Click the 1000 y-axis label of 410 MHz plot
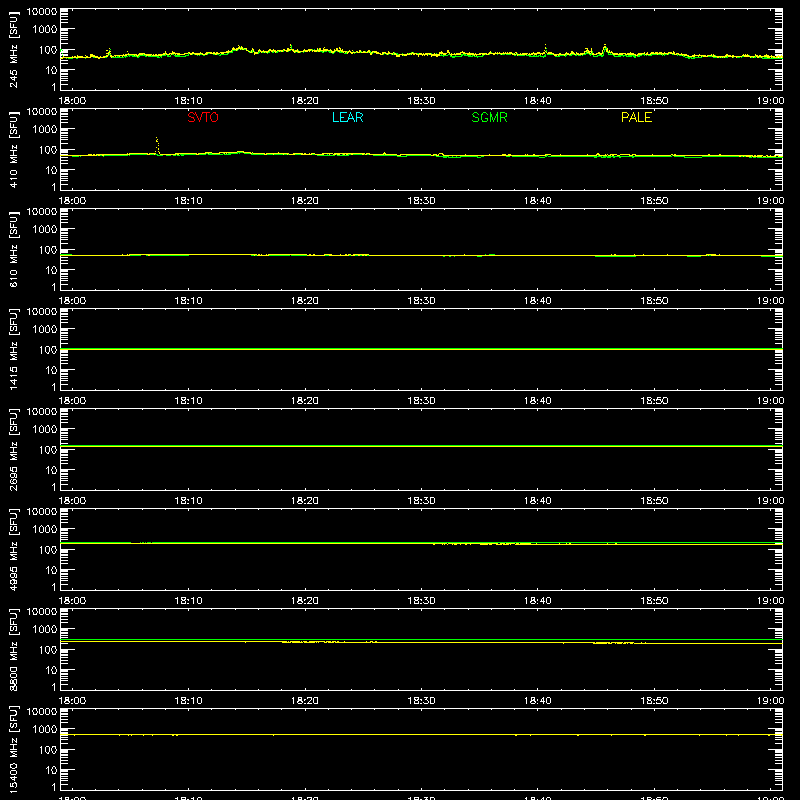This screenshot has width=800, height=800. (45, 130)
